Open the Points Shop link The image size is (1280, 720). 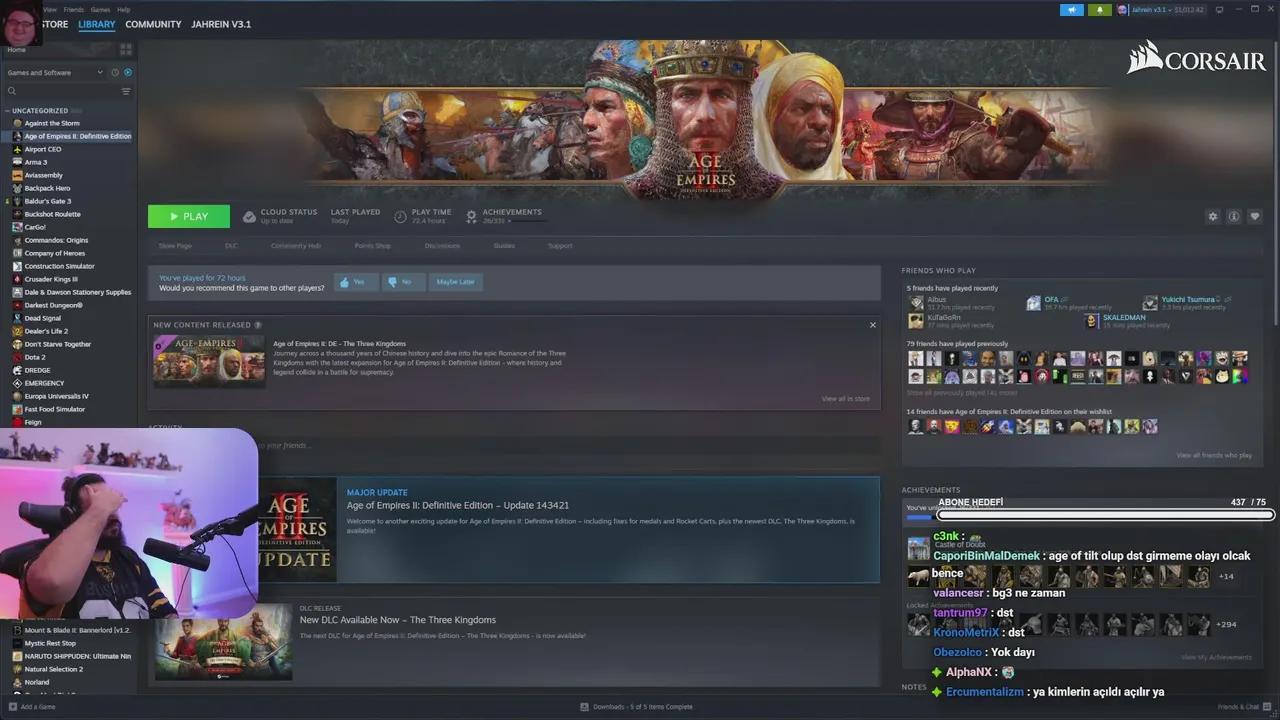click(372, 246)
